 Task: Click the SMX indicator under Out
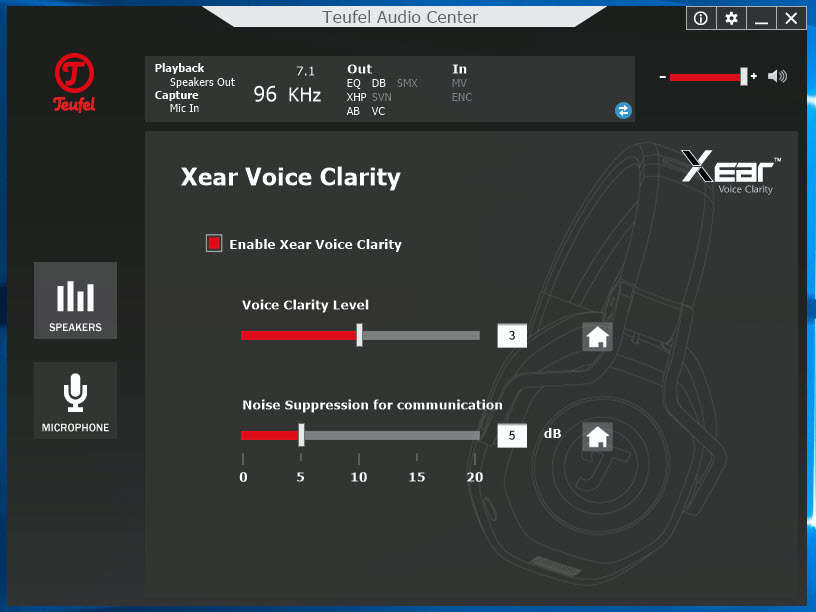coord(407,83)
